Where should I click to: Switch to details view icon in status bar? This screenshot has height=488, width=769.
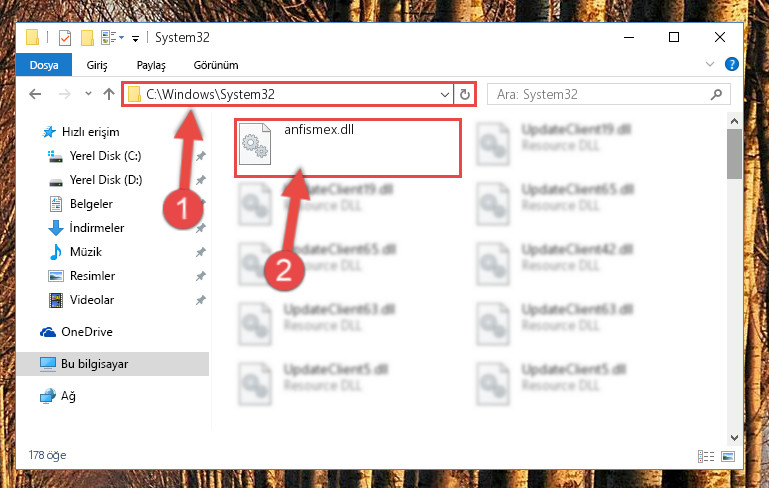tap(706, 457)
